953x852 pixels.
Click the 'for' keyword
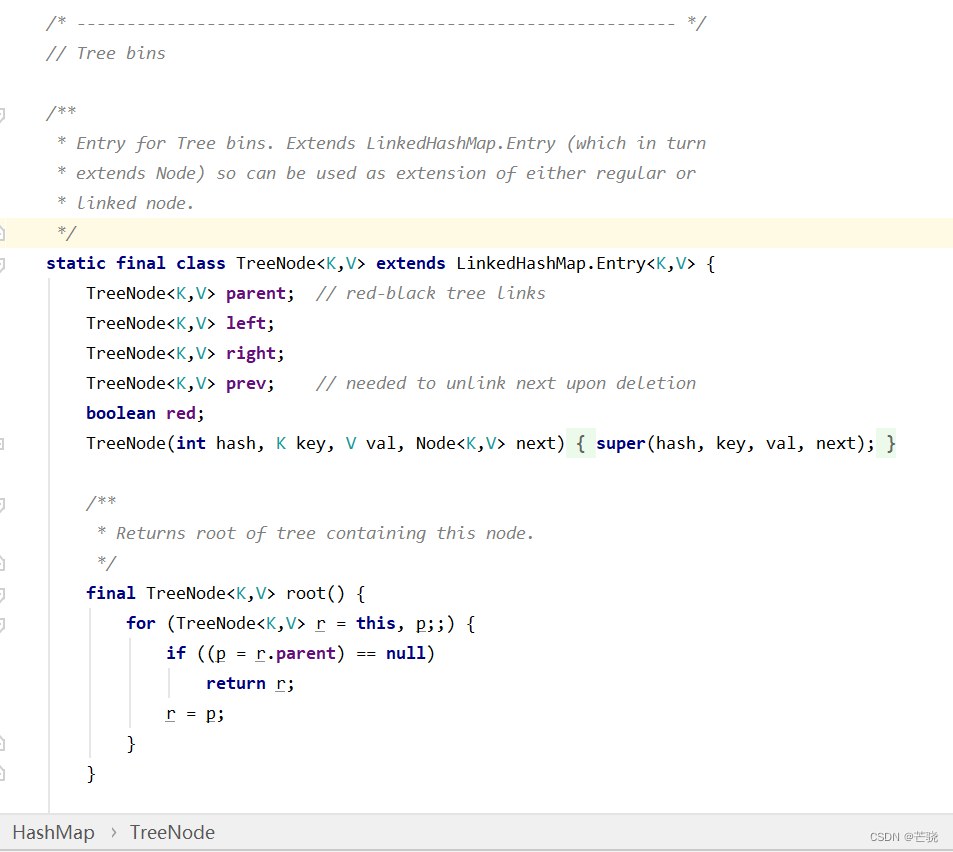pos(141,624)
